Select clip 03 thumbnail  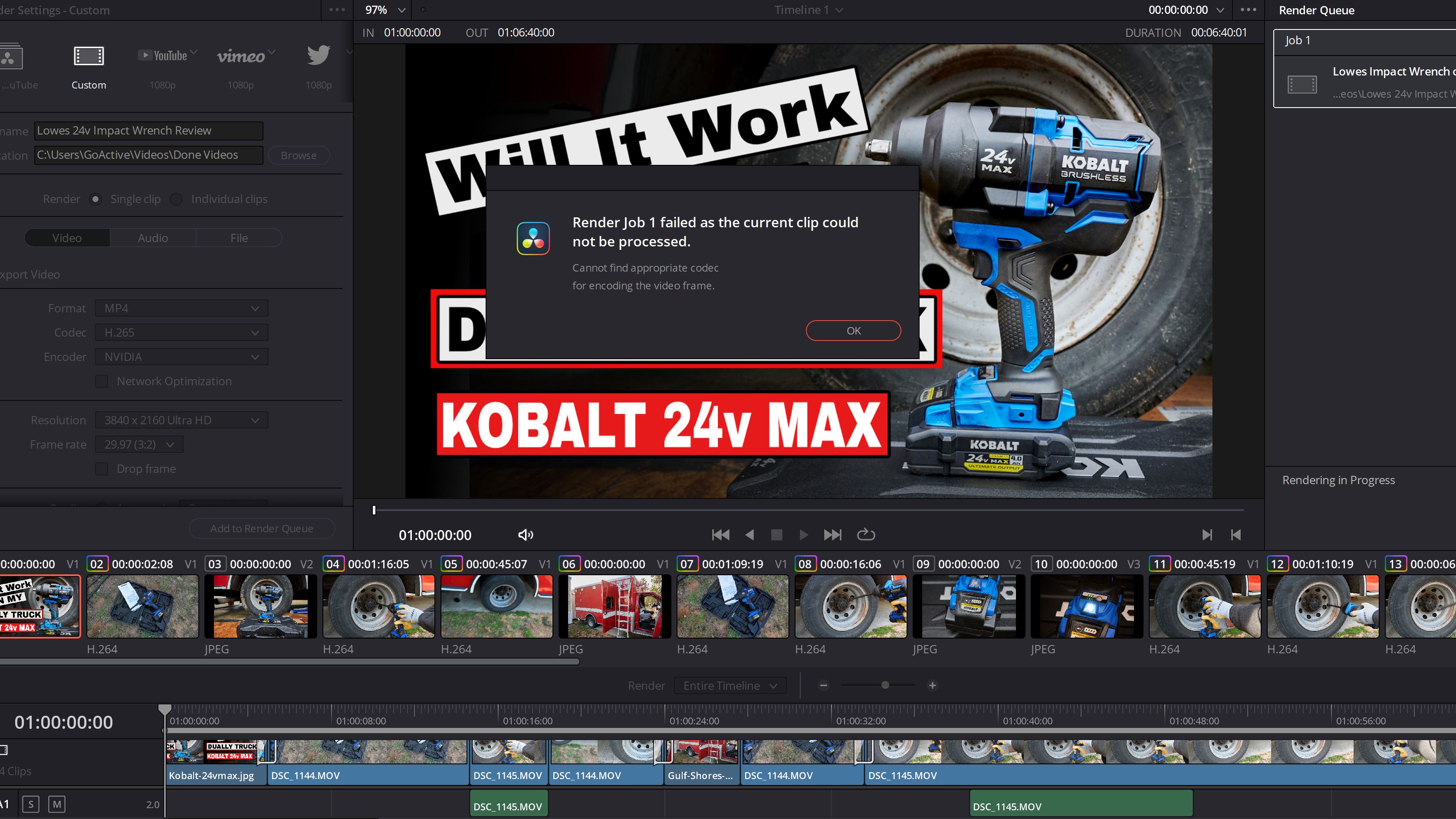coord(260,606)
